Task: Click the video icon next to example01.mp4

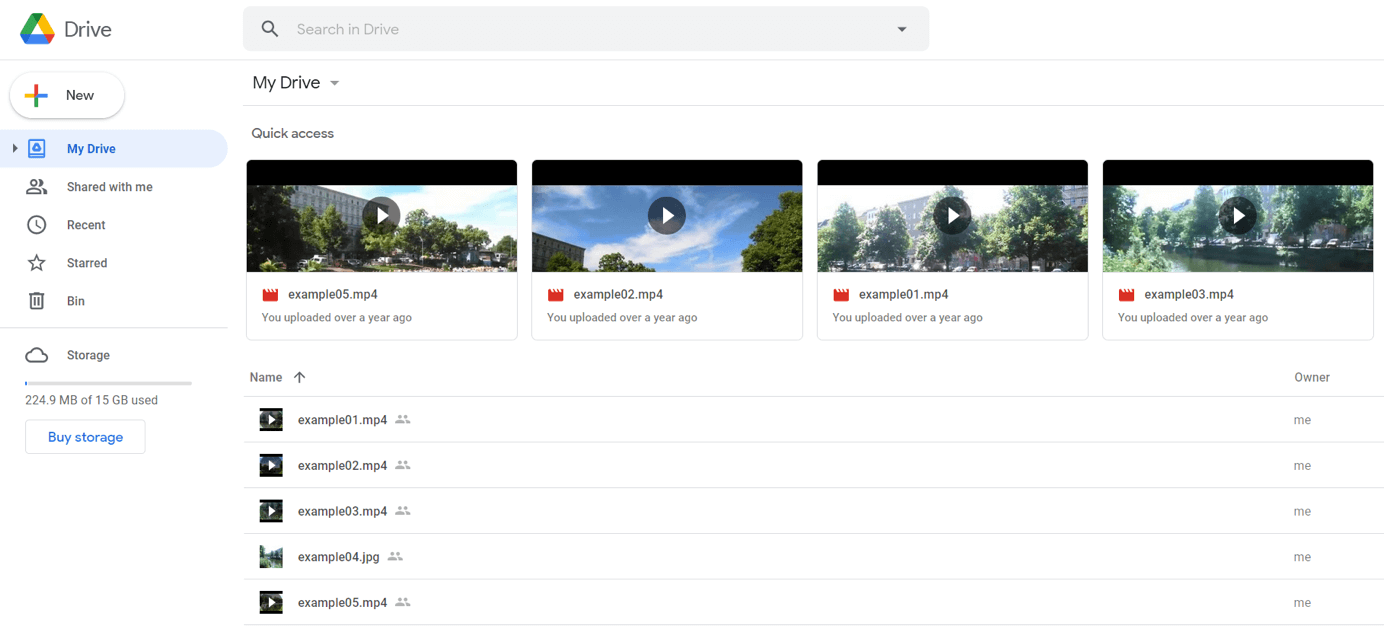Action: pos(270,419)
